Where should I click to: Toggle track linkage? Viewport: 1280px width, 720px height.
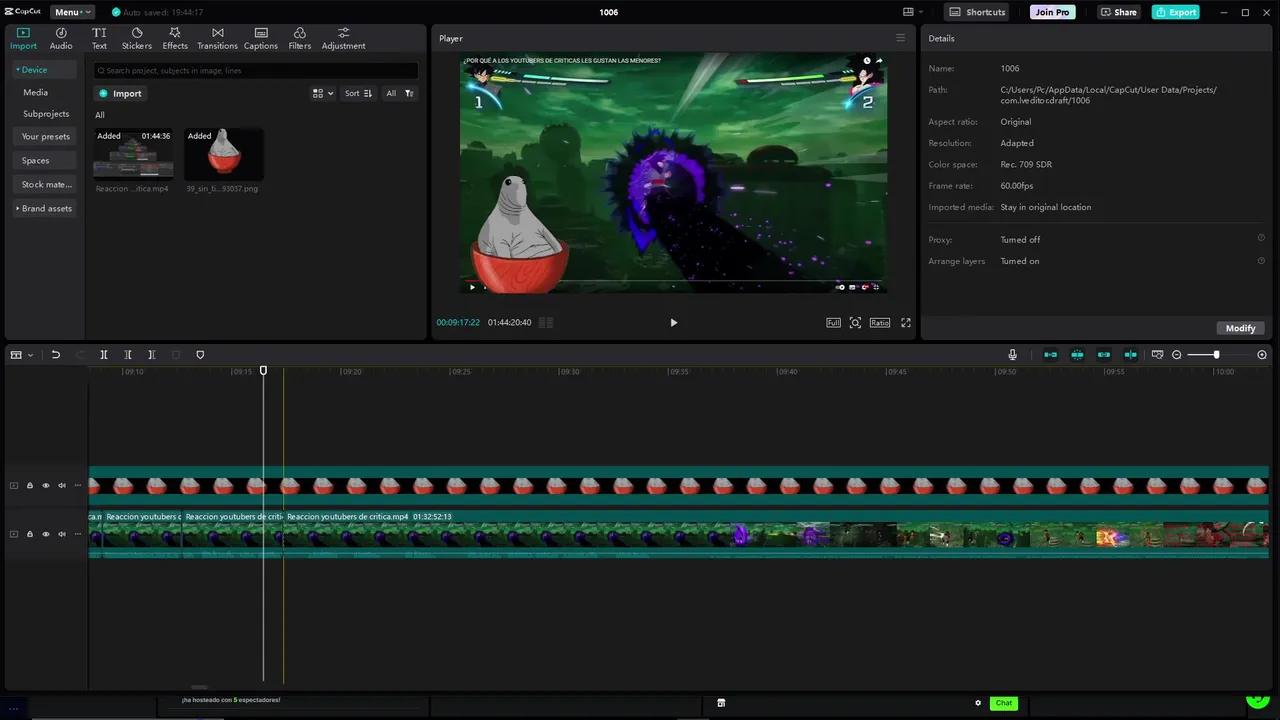pyautogui.click(x=1104, y=355)
